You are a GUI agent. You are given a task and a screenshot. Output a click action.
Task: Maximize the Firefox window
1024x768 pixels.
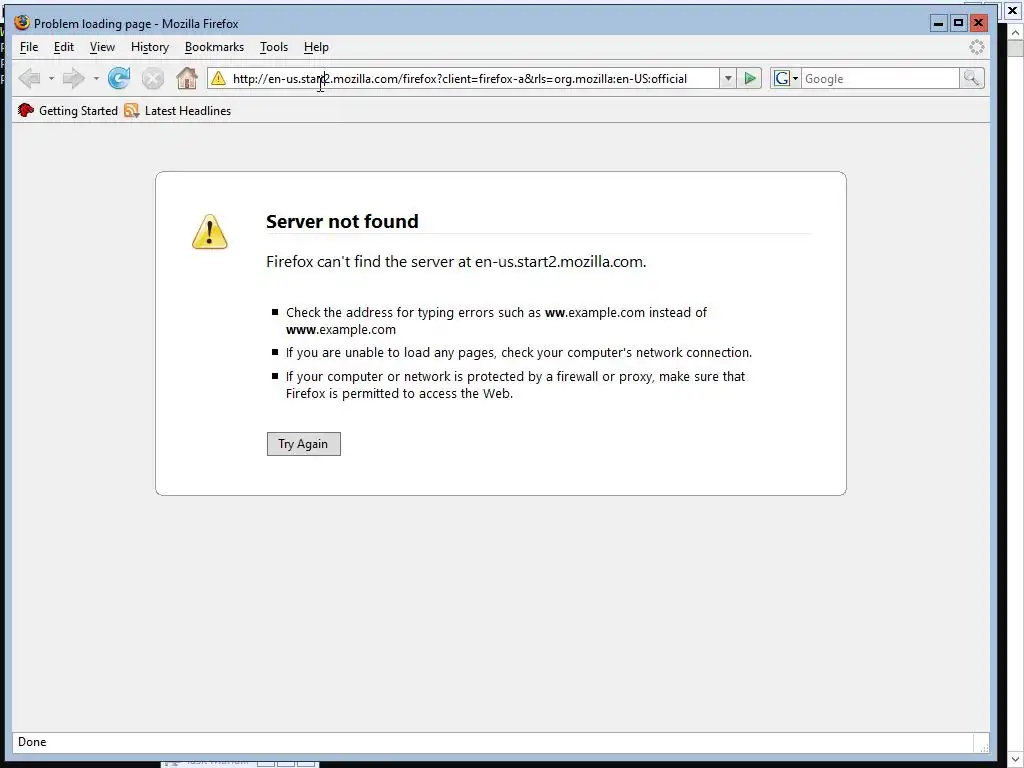tap(958, 24)
